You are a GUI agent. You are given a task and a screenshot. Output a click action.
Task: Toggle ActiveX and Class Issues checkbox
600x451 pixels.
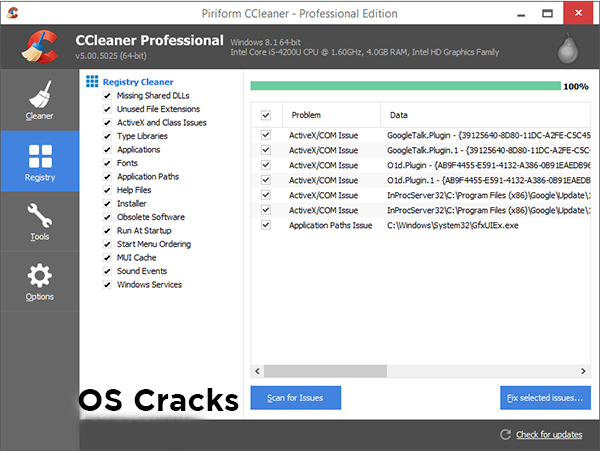click(107, 123)
